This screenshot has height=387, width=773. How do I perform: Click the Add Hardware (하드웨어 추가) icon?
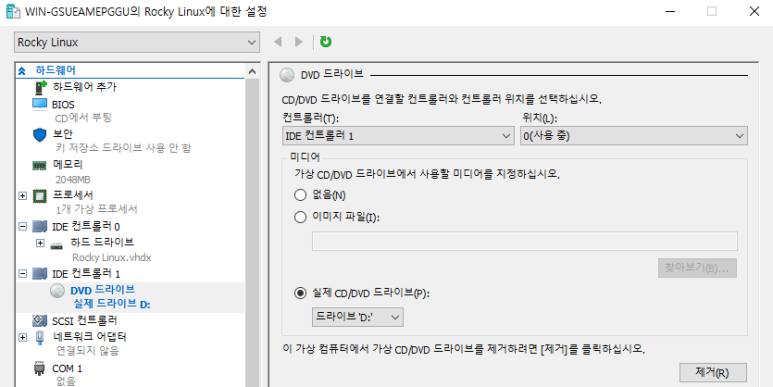click(x=41, y=87)
